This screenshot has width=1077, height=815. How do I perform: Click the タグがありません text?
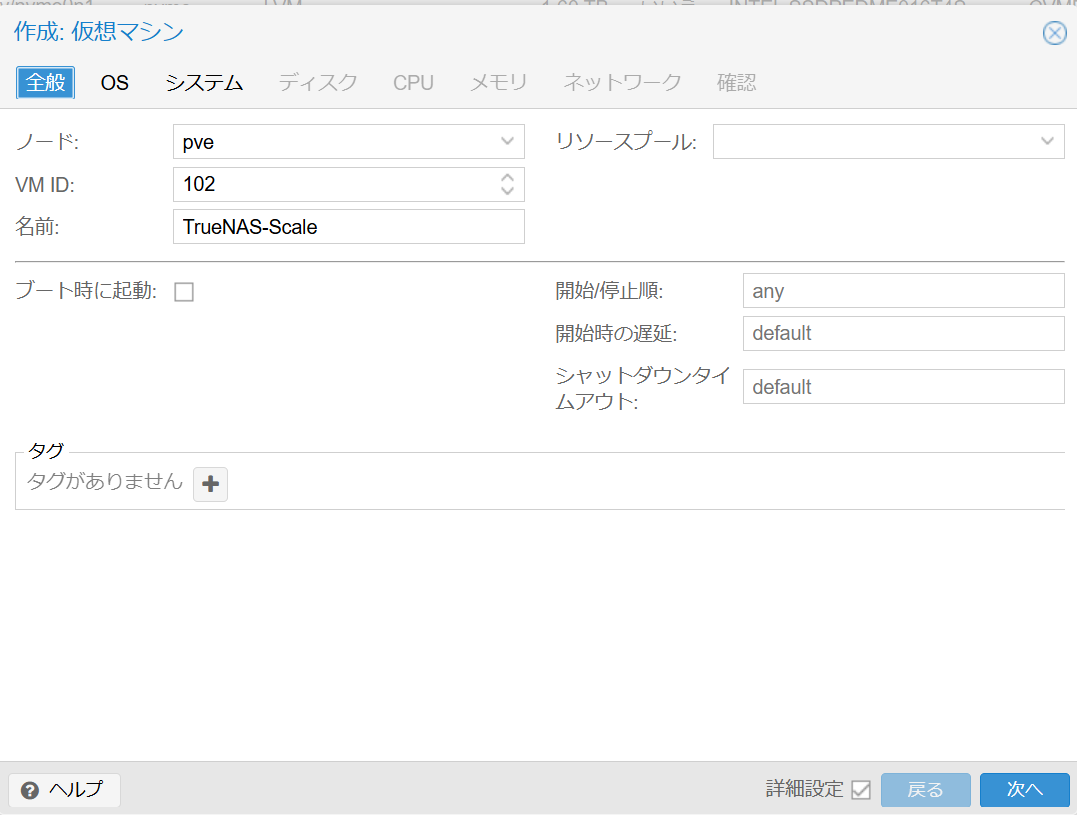(x=105, y=481)
